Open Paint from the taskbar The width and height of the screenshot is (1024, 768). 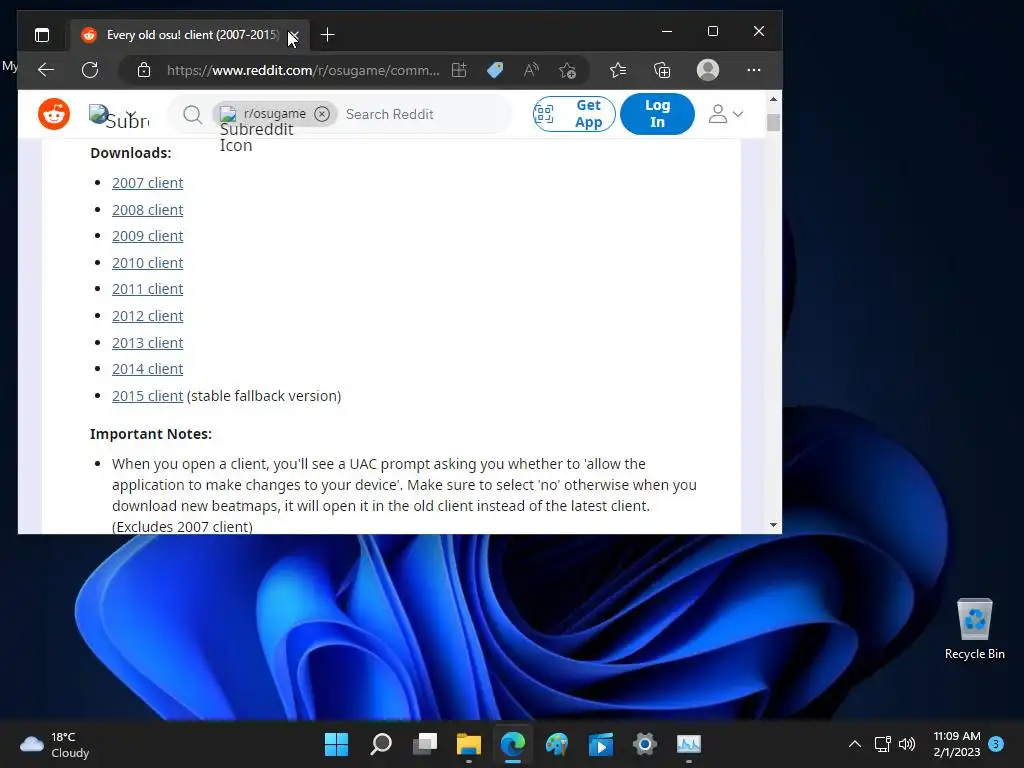coord(557,744)
